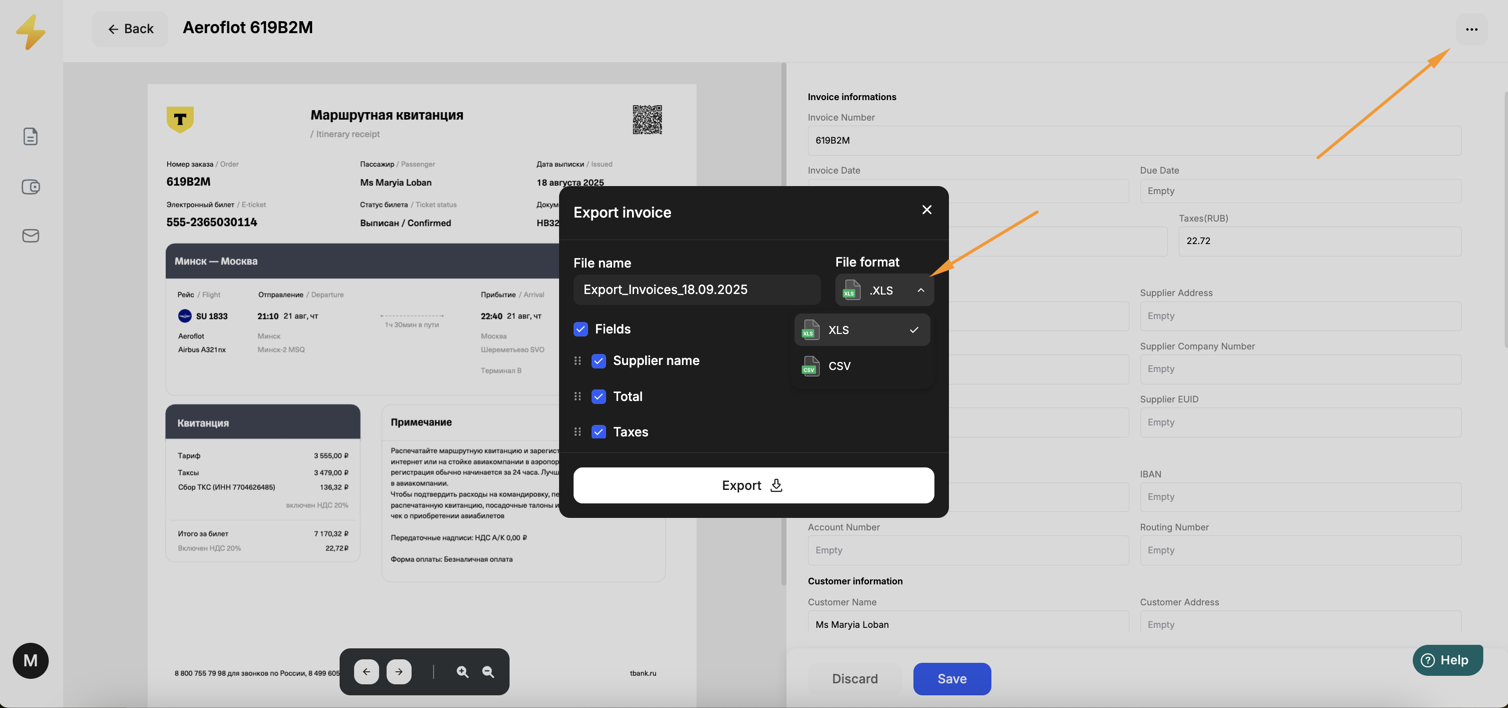Click the Save button
This screenshot has width=1508, height=708.
coord(952,679)
